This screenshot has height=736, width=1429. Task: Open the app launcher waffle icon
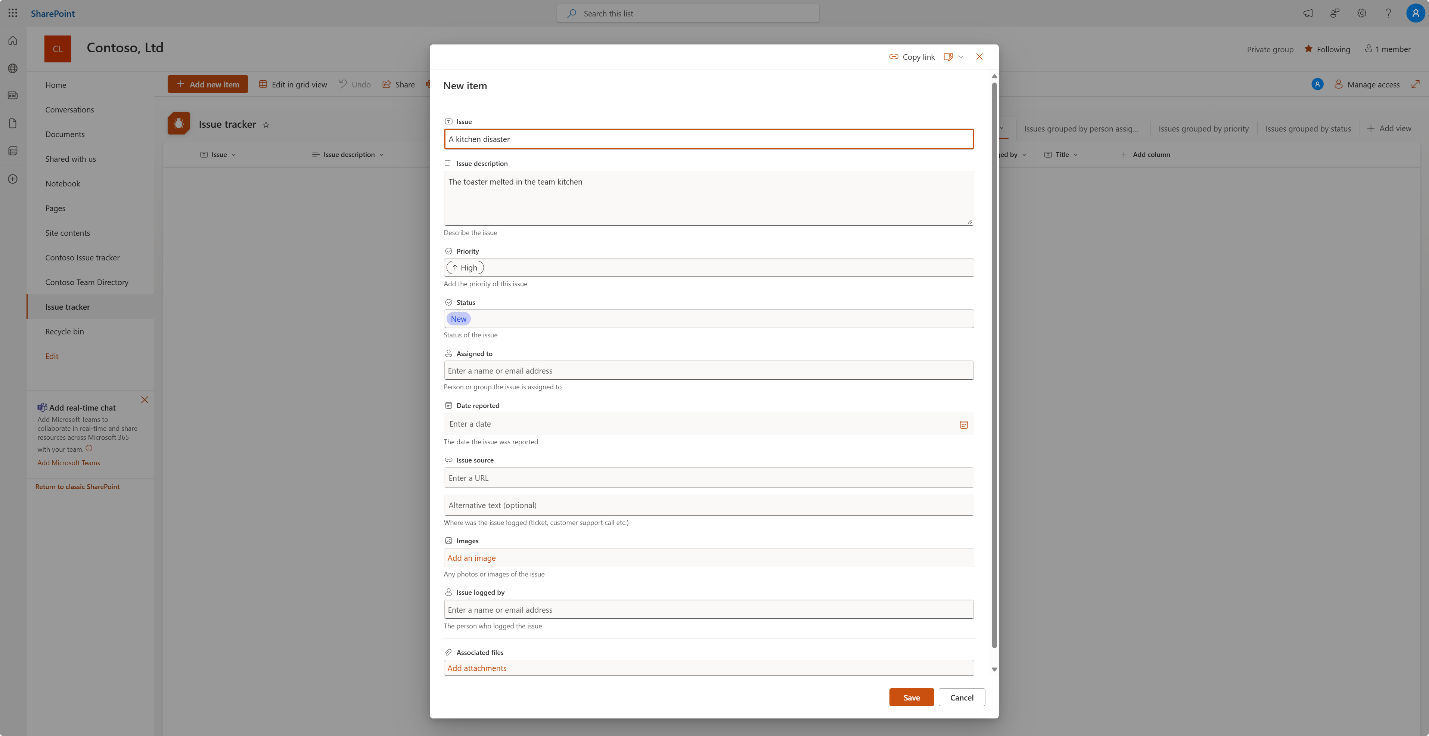point(13,13)
